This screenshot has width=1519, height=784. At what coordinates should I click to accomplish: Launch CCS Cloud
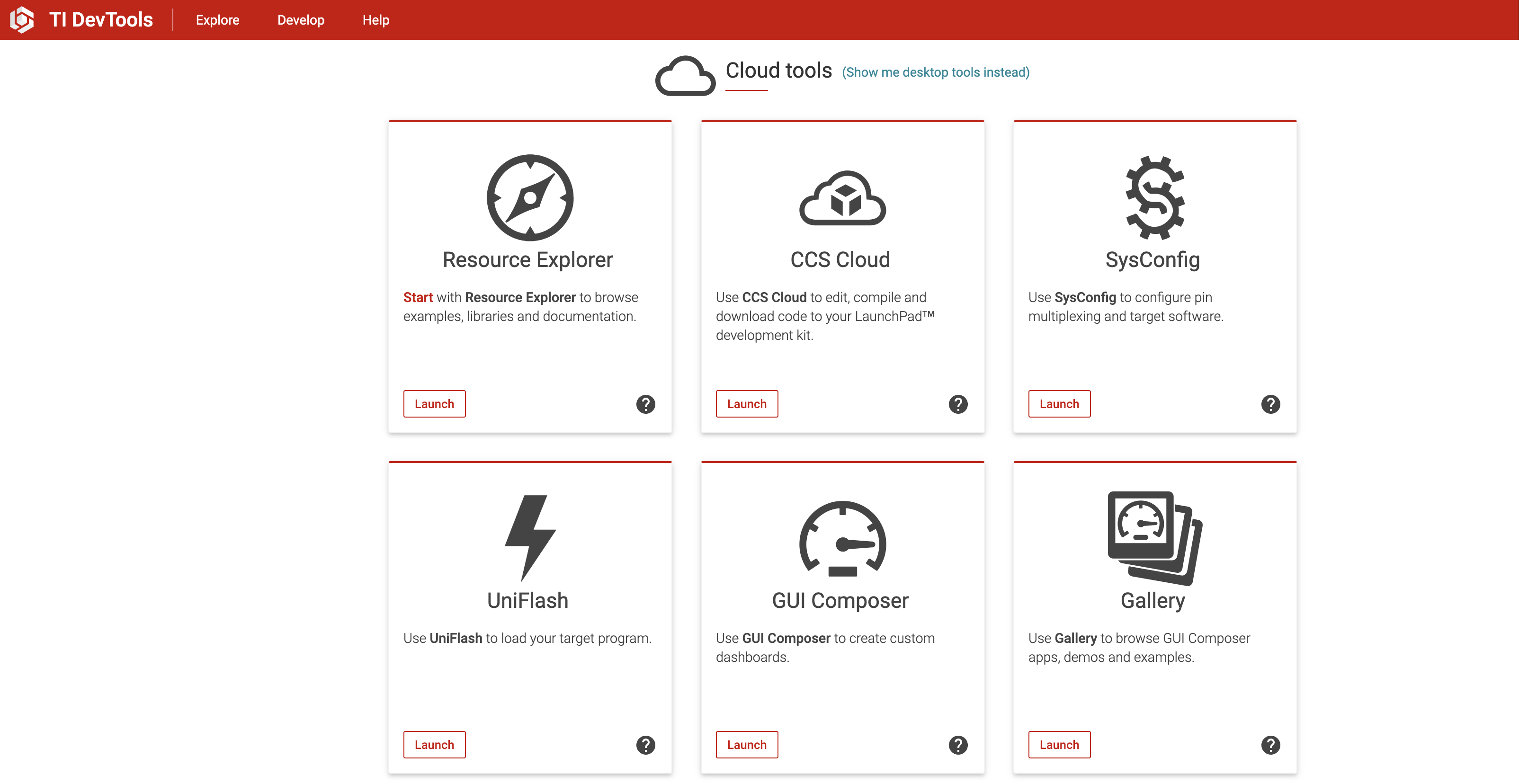pyautogui.click(x=747, y=404)
